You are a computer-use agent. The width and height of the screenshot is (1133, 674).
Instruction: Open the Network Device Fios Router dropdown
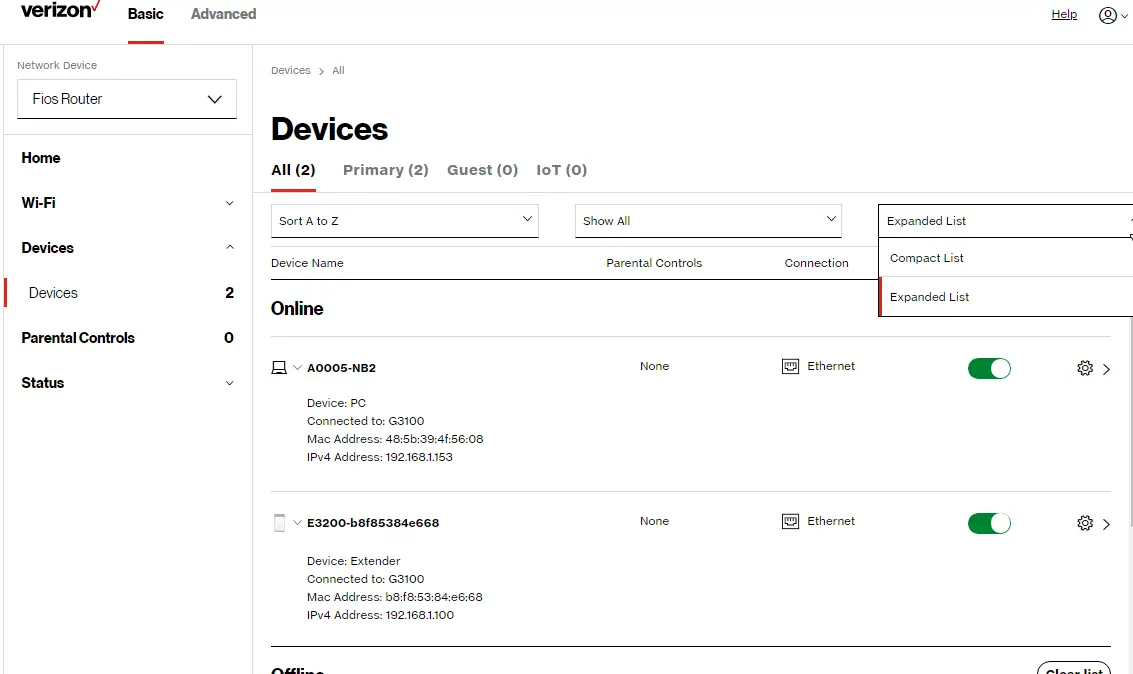(x=126, y=99)
